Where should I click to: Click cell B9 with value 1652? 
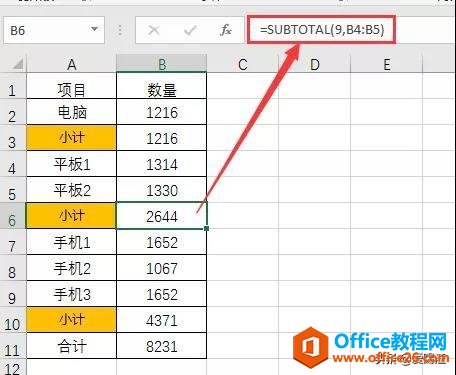pos(162,294)
